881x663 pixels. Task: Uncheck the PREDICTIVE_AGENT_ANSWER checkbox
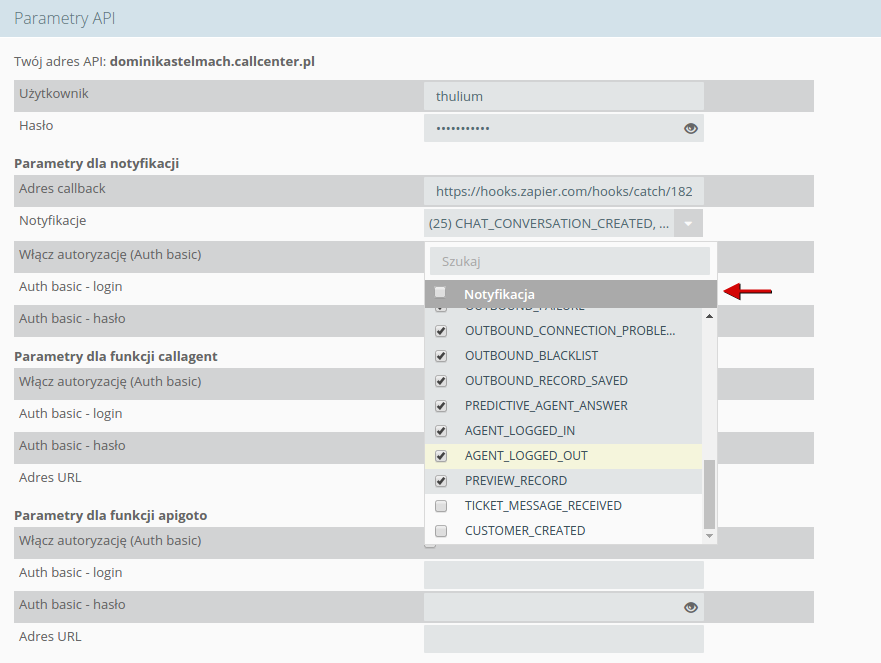[441, 406]
